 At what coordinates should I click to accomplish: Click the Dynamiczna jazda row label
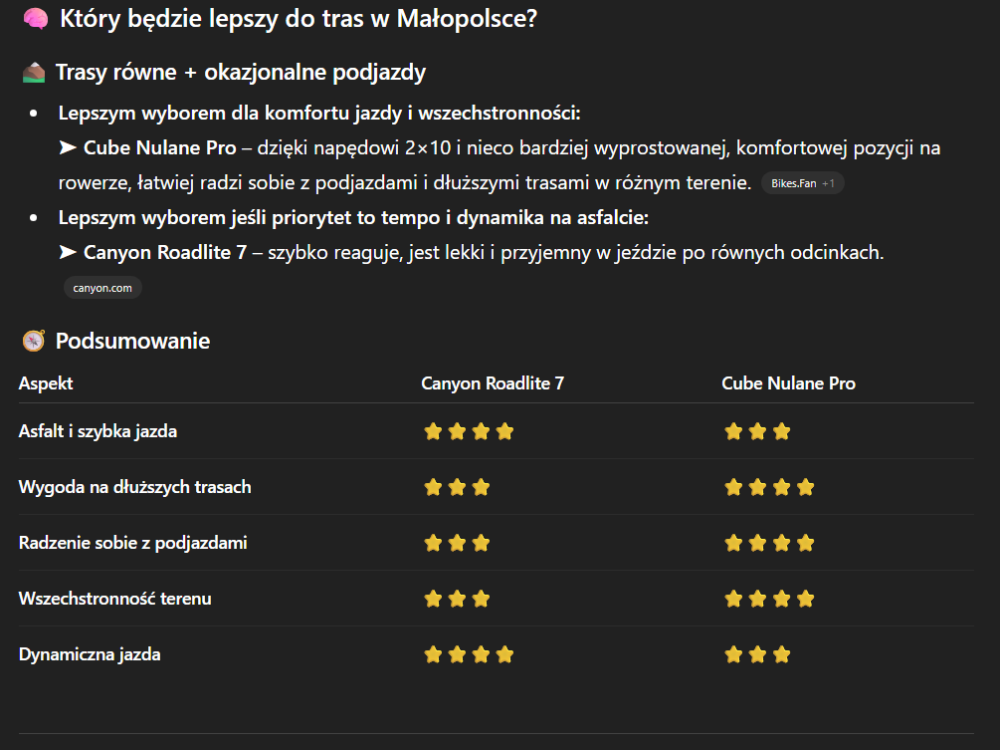[90, 655]
